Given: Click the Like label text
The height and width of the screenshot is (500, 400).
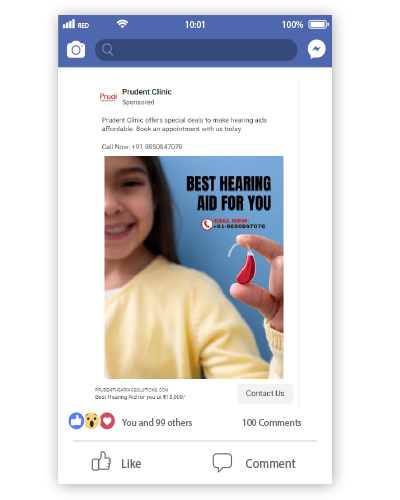Looking at the screenshot, I should click(x=131, y=464).
